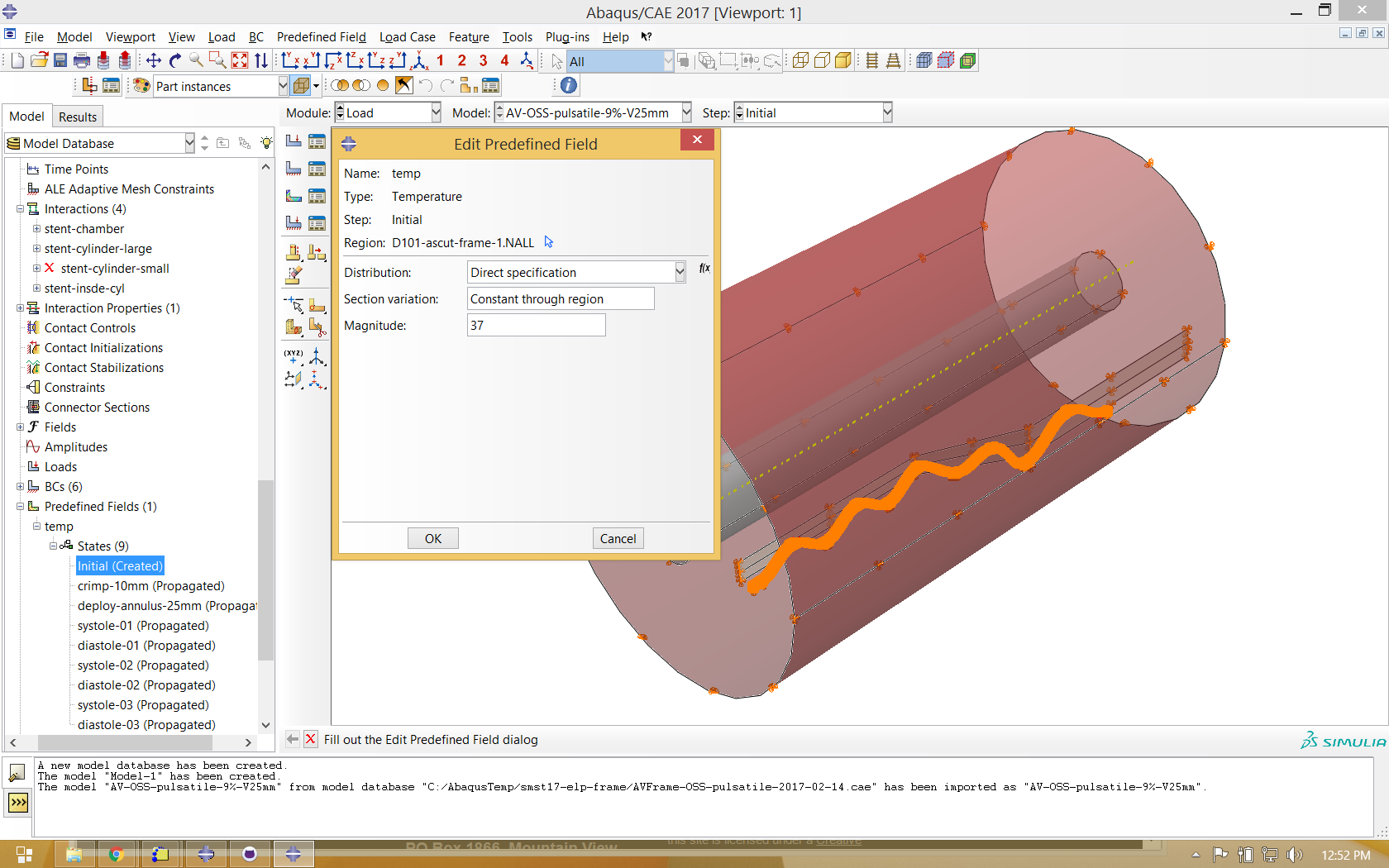Click the Magnitude input field

(537, 325)
